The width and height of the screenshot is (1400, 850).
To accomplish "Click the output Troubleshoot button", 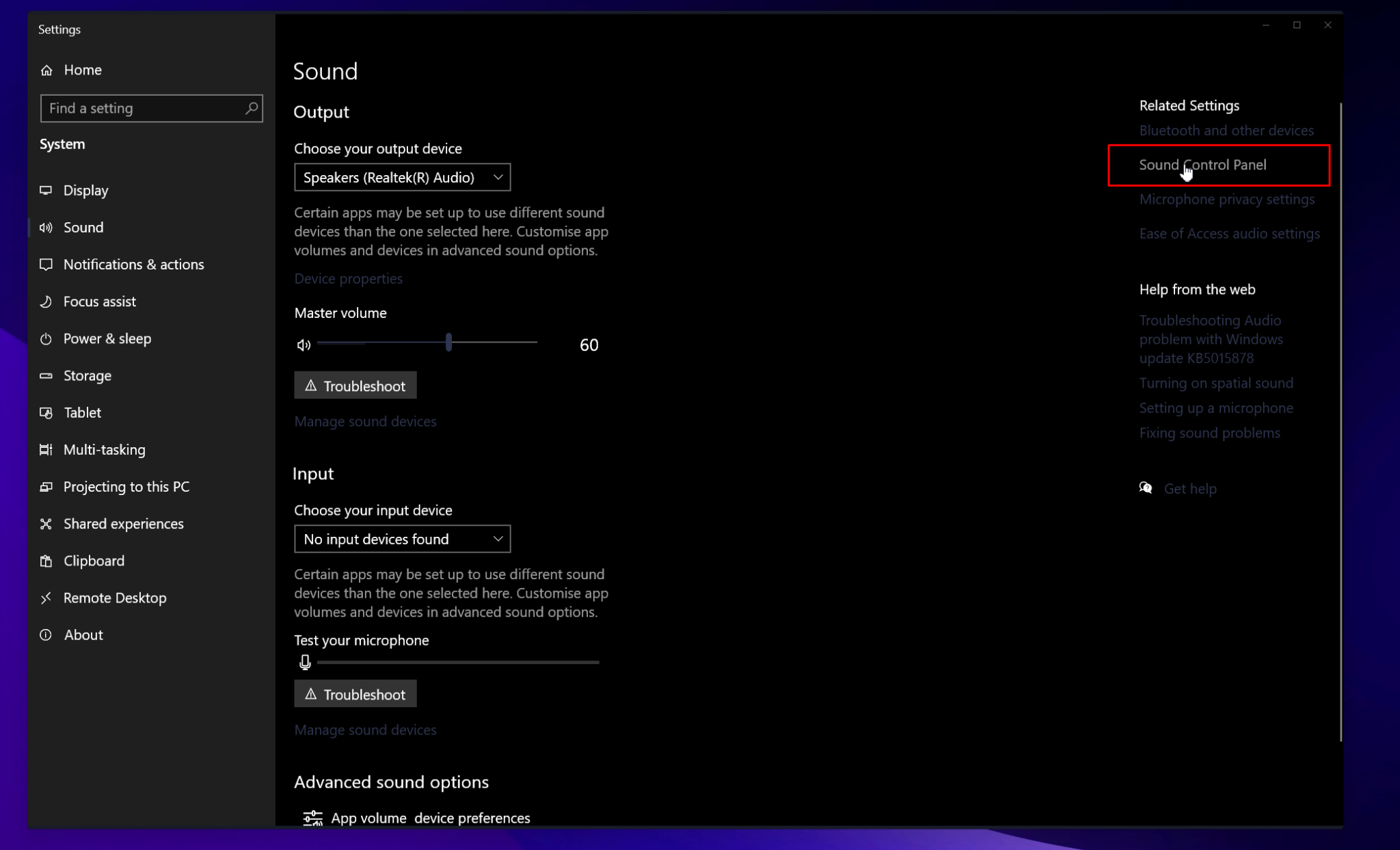I will pos(355,385).
